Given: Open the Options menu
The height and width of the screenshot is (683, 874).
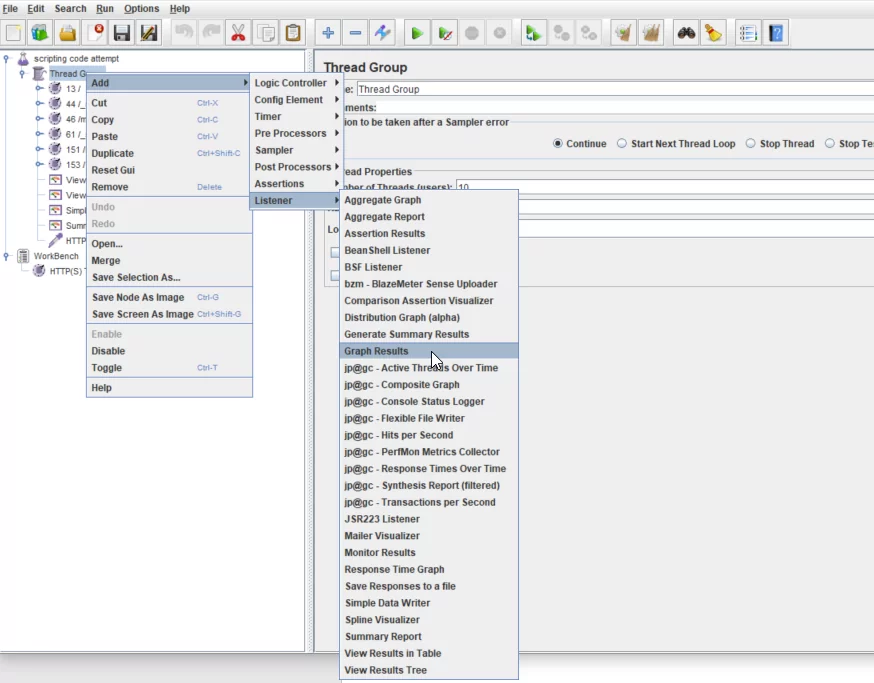Looking at the screenshot, I should (x=142, y=8).
